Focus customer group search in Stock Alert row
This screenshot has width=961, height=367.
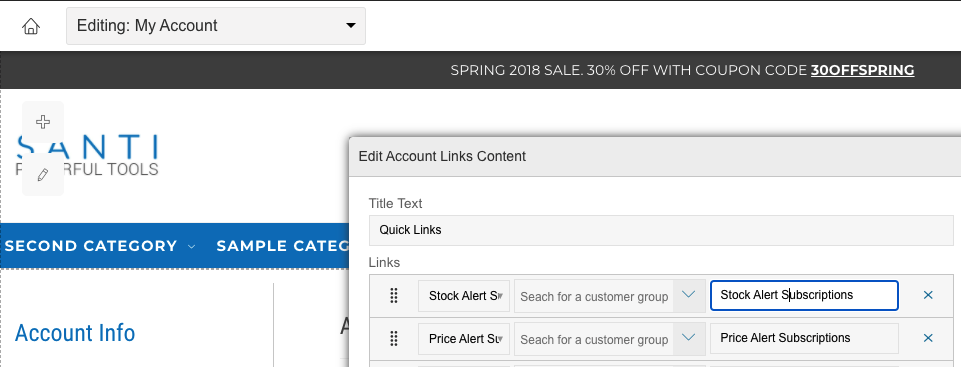click(594, 297)
